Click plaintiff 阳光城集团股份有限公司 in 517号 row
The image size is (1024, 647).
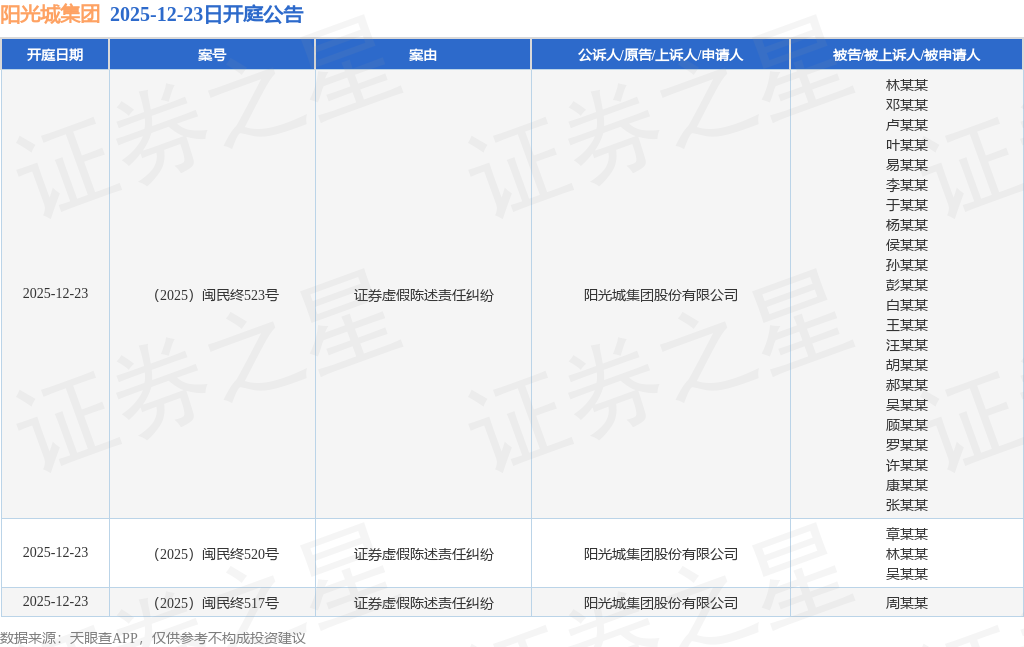tap(661, 603)
